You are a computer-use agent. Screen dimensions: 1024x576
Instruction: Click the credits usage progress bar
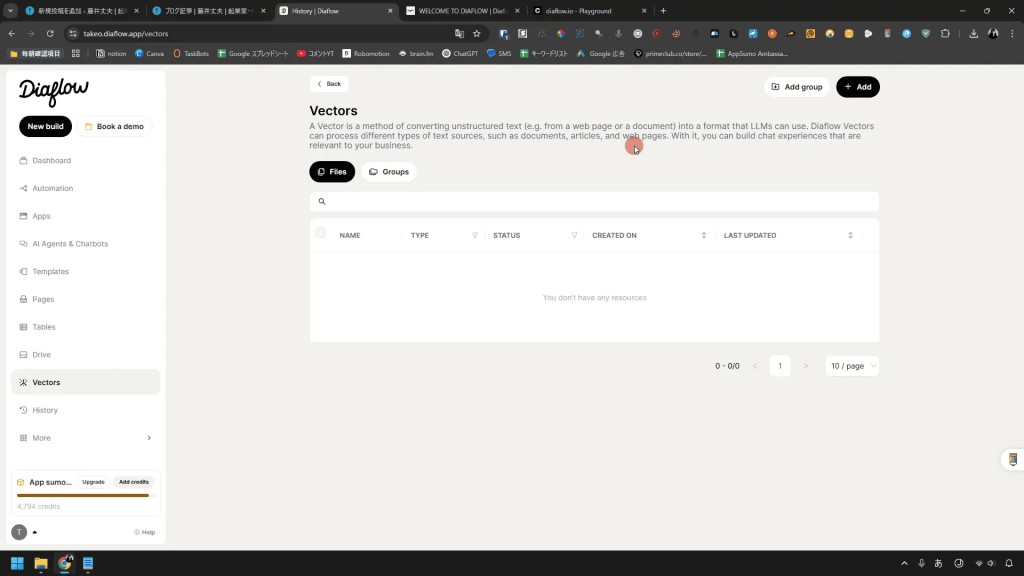(86, 496)
